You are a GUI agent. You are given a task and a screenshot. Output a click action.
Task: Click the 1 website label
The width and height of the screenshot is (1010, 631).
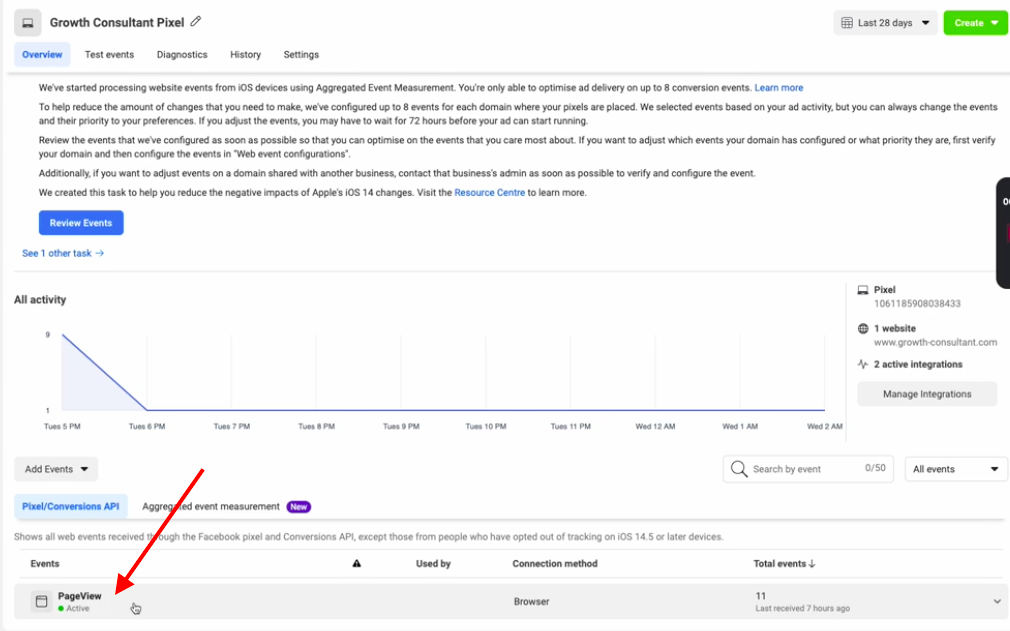click(x=895, y=328)
